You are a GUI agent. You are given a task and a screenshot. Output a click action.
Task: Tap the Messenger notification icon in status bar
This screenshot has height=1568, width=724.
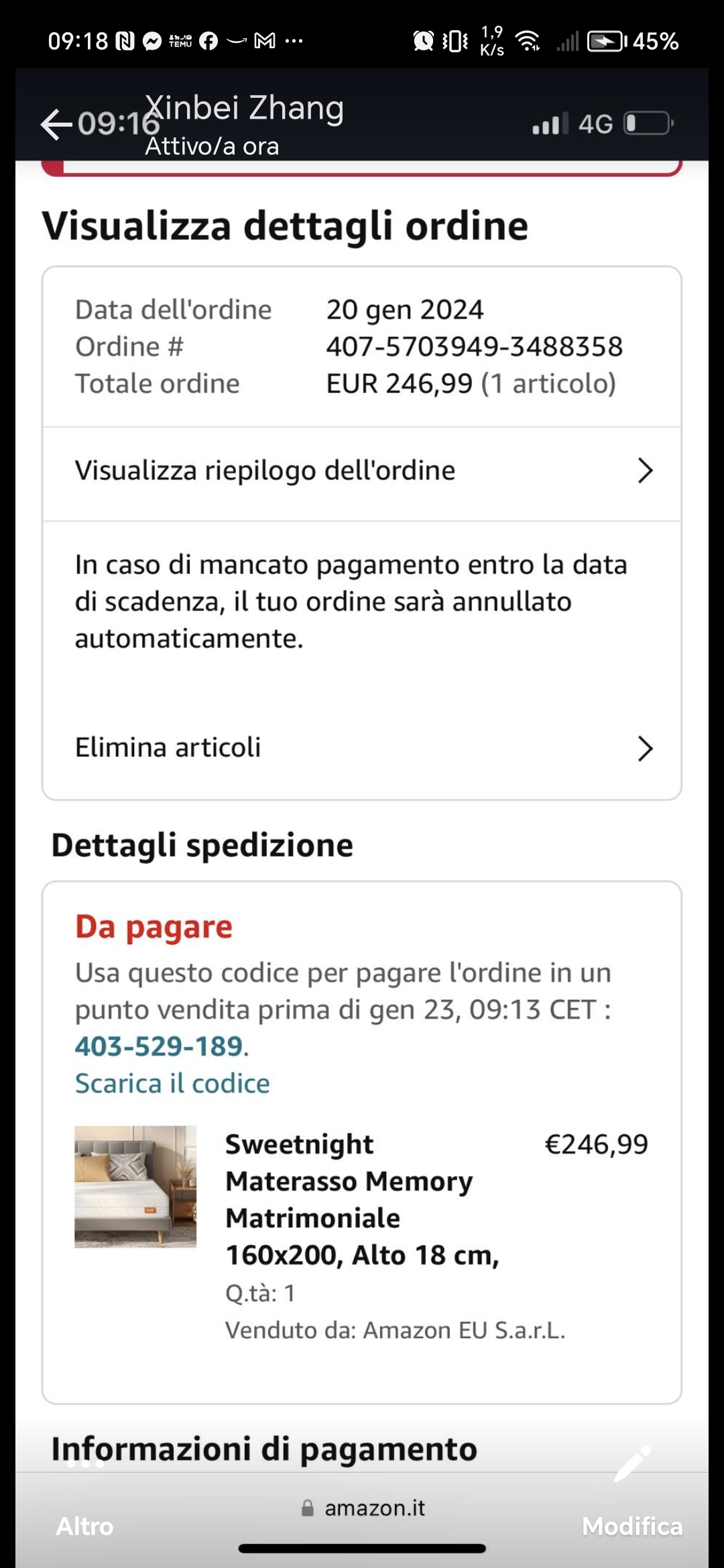point(153,42)
